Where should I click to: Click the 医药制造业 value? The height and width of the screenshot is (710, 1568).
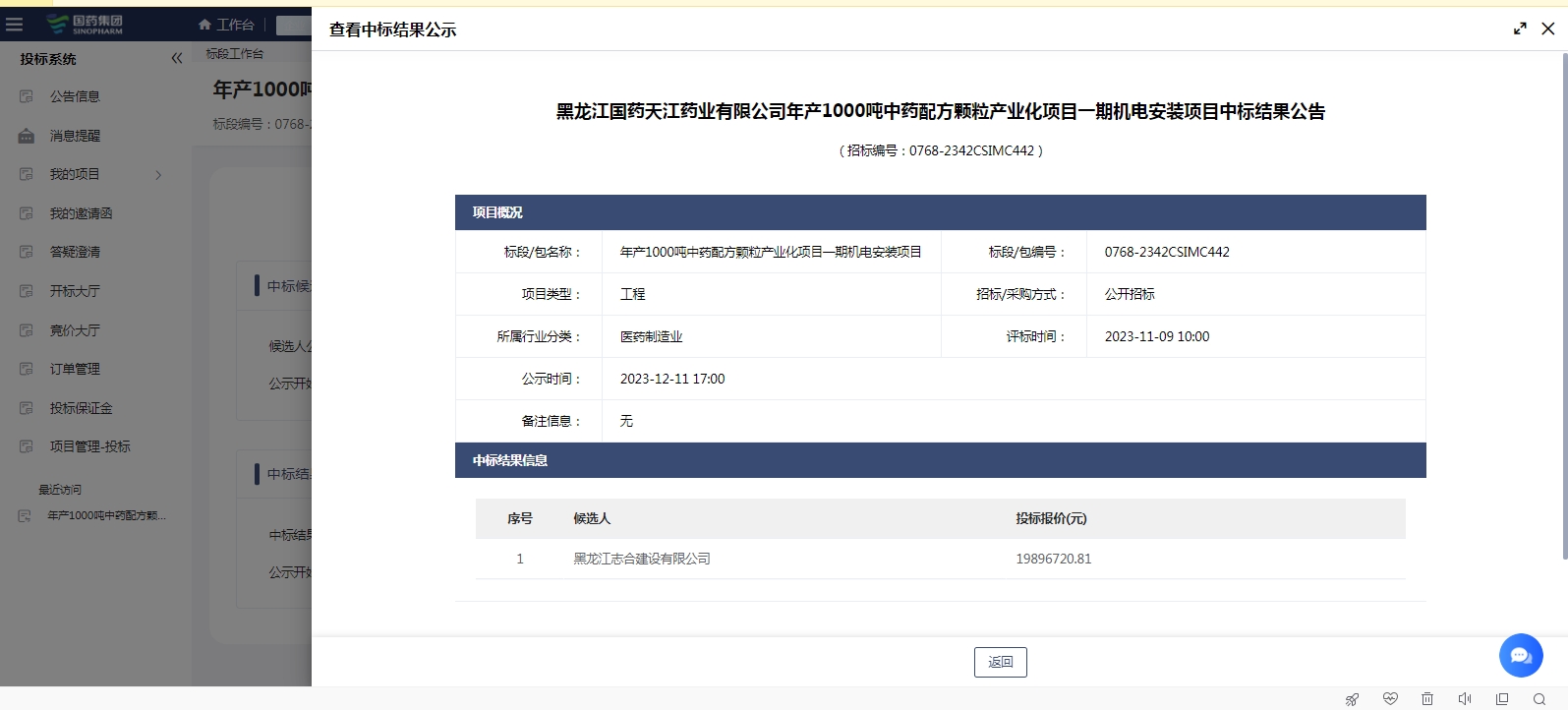[651, 336]
